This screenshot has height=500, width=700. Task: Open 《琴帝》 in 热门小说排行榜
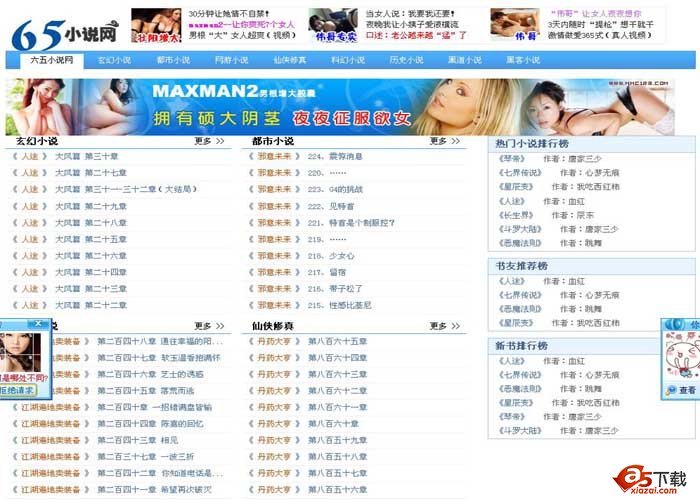point(512,158)
